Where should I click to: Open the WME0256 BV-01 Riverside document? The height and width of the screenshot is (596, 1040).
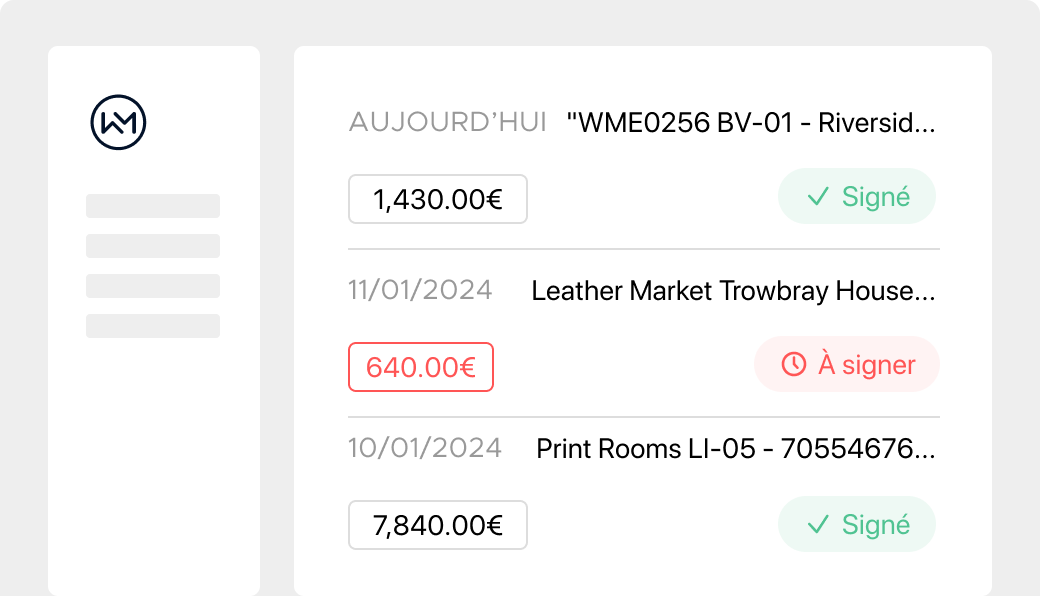pos(750,123)
